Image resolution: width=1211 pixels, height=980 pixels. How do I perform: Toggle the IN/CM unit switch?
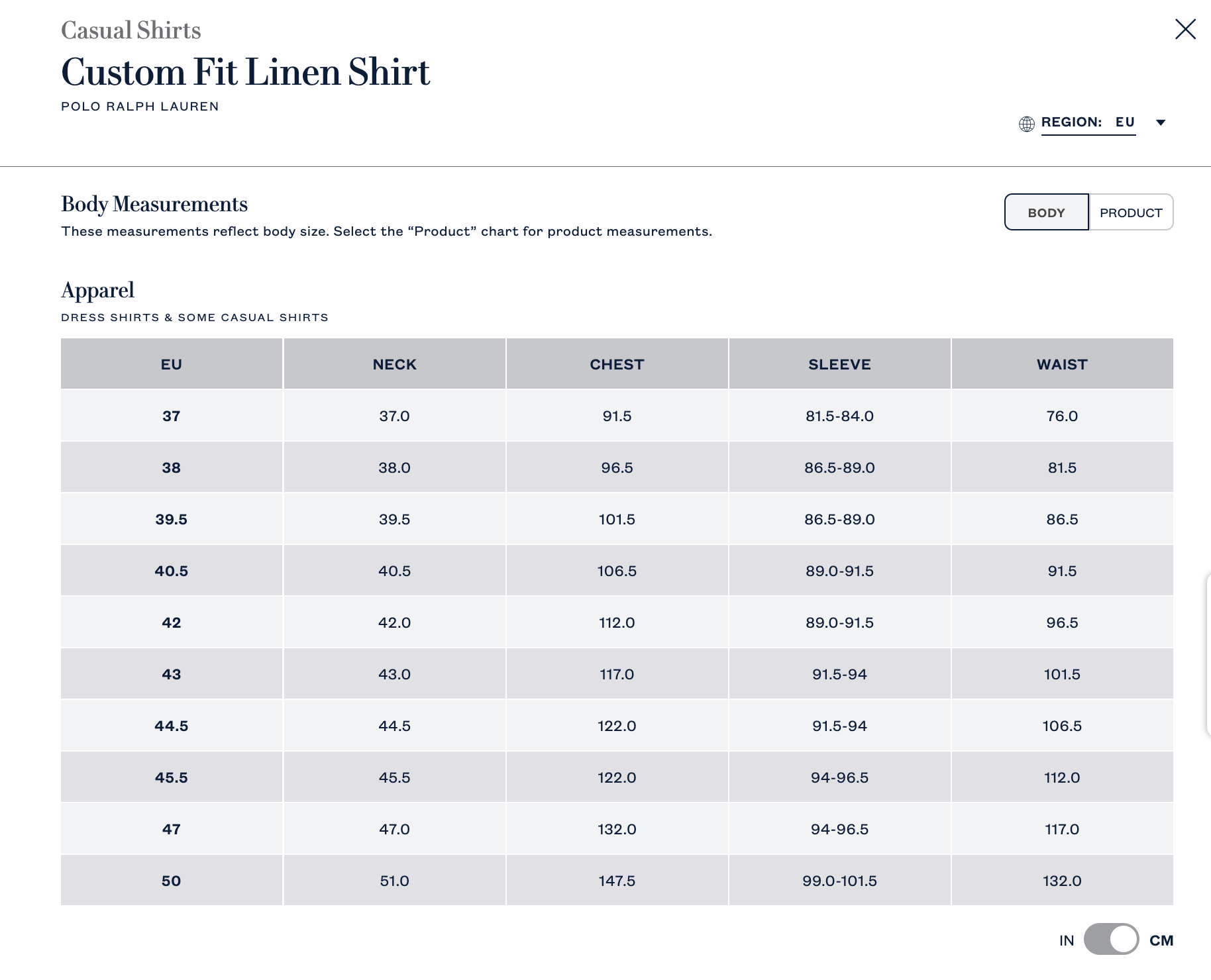(x=1111, y=940)
